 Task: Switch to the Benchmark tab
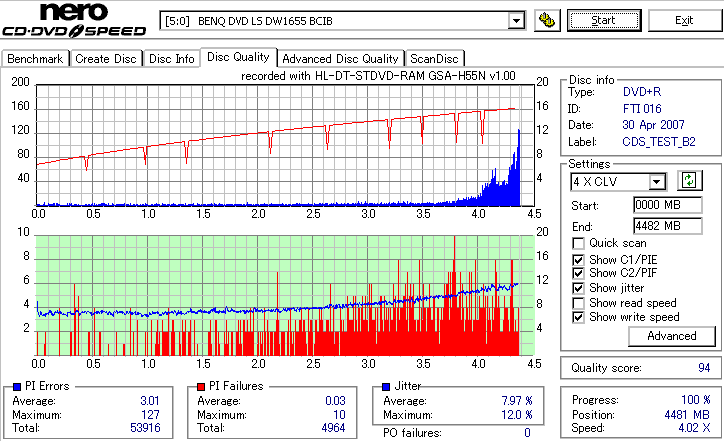pos(35,59)
